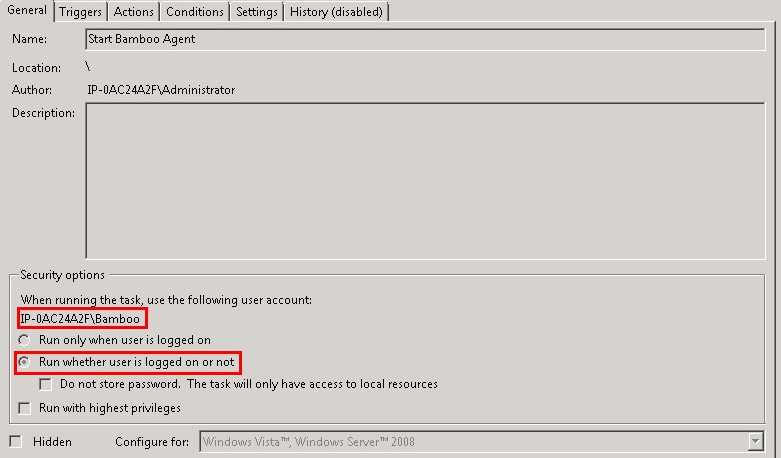
Task: Click the Configure for label
Action: [x=154, y=441]
